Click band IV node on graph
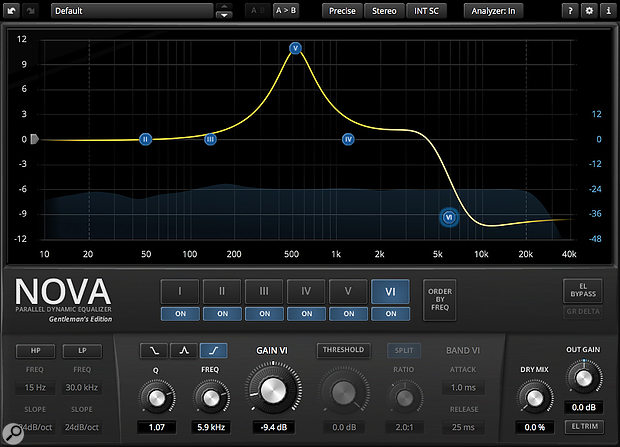The height and width of the screenshot is (447, 620). tap(348, 139)
